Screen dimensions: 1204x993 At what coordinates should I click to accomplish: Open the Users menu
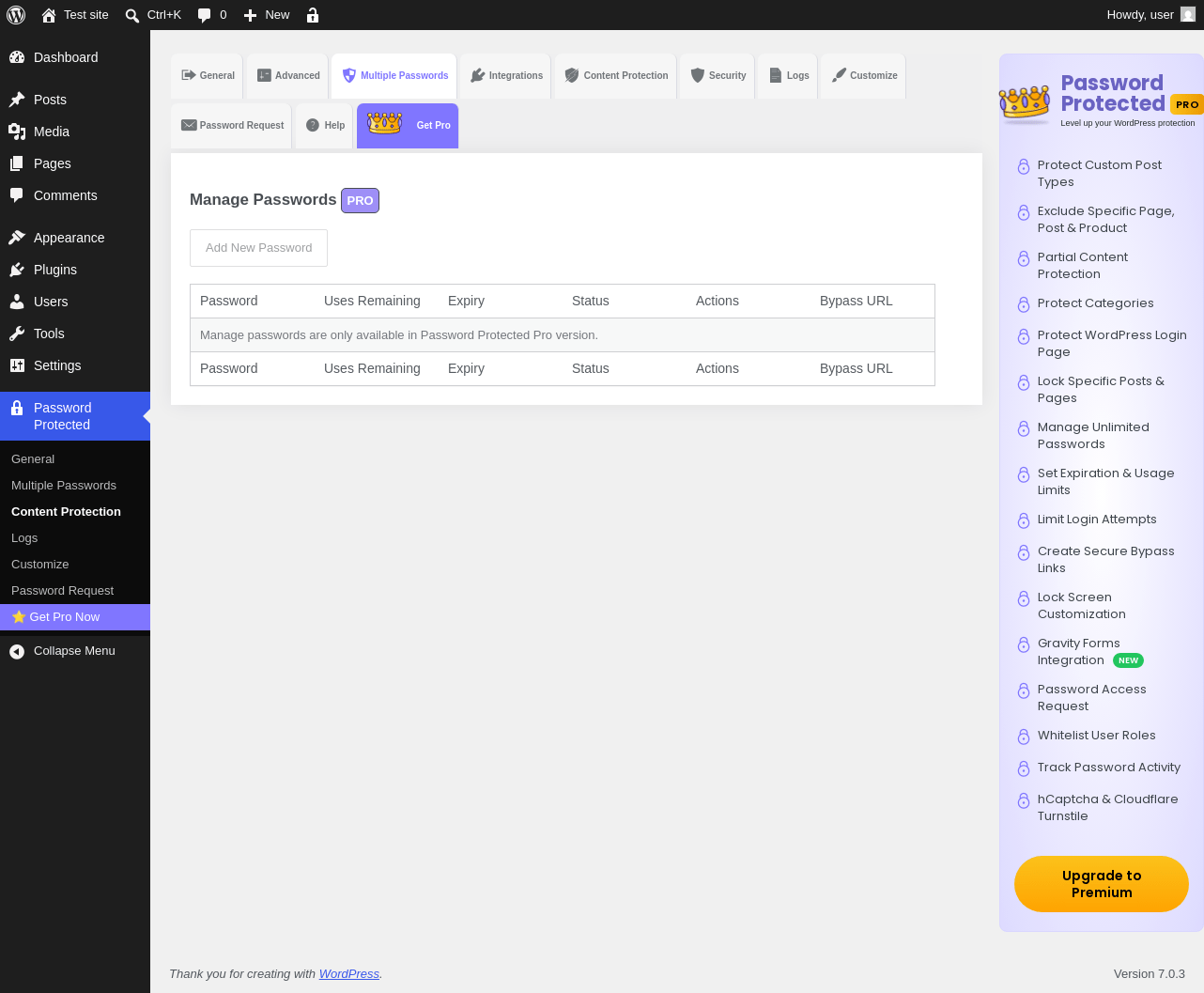(75, 302)
